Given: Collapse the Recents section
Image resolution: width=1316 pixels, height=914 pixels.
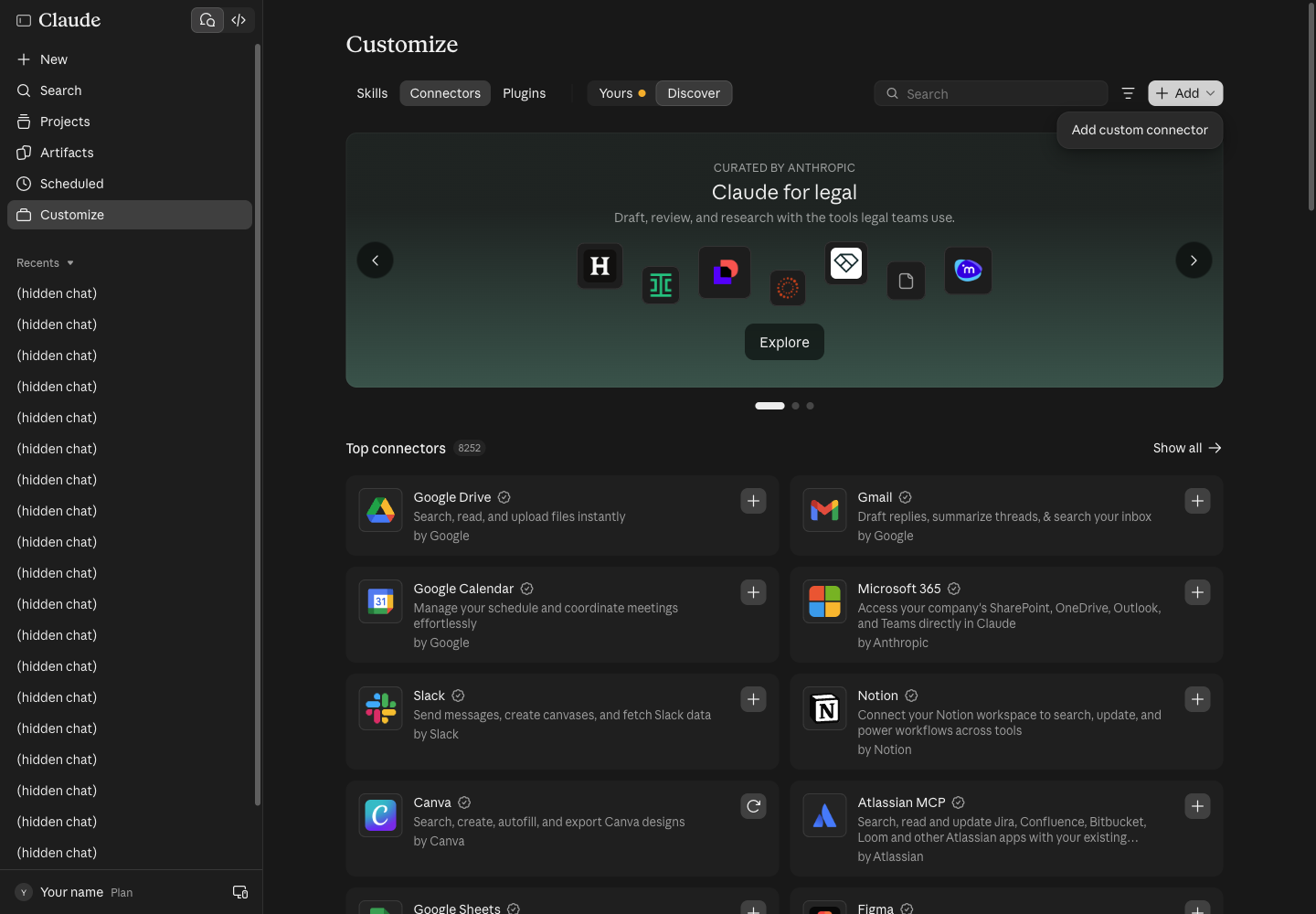Looking at the screenshot, I should pyautogui.click(x=45, y=263).
